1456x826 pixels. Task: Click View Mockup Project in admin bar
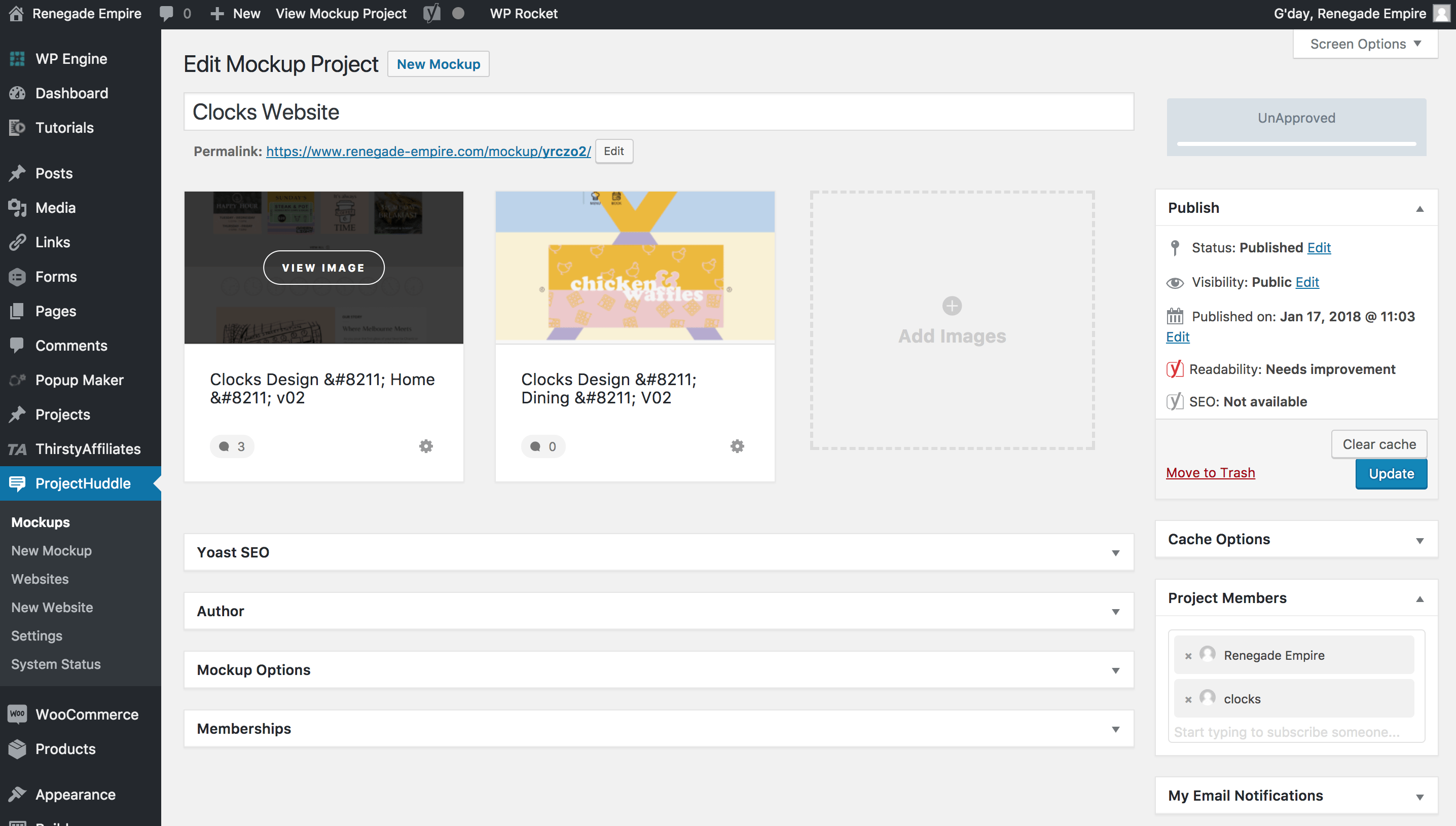(341, 14)
